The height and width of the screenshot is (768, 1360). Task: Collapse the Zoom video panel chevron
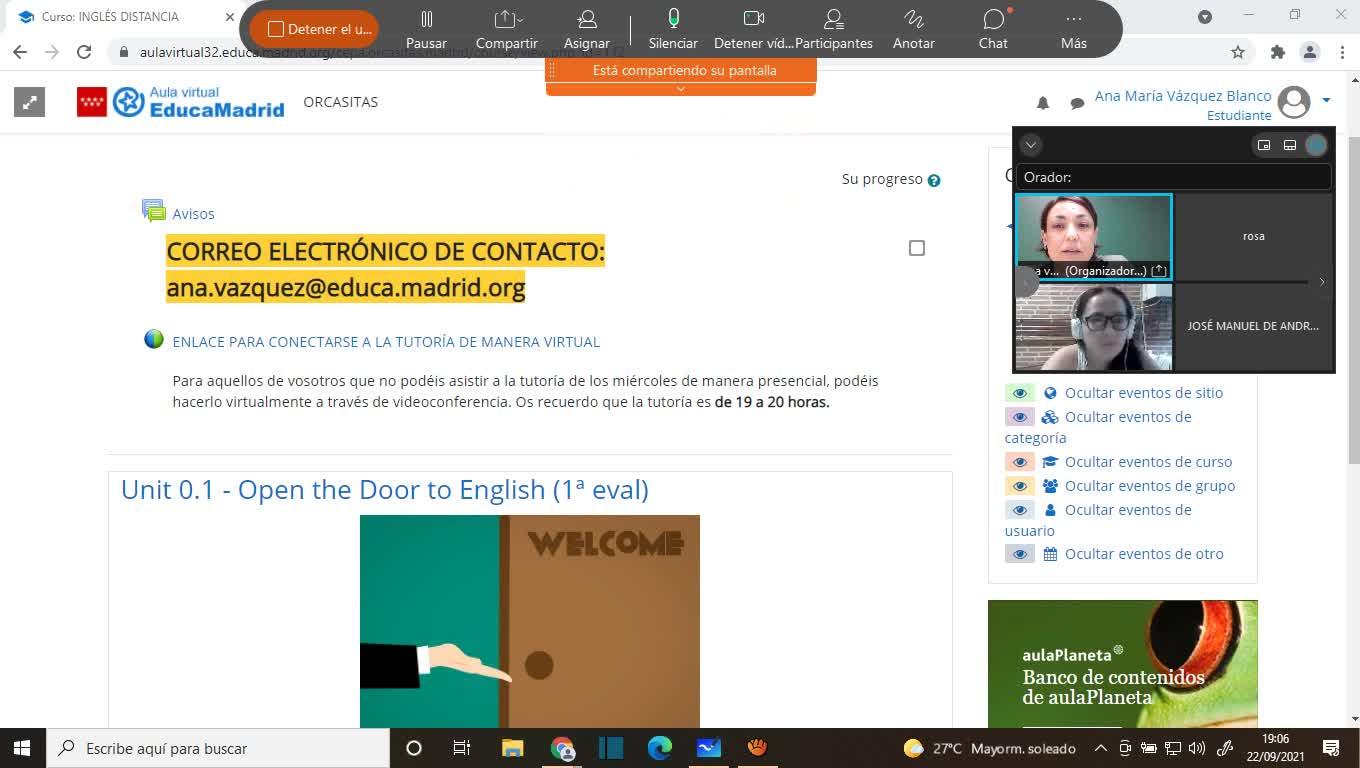tap(1031, 145)
